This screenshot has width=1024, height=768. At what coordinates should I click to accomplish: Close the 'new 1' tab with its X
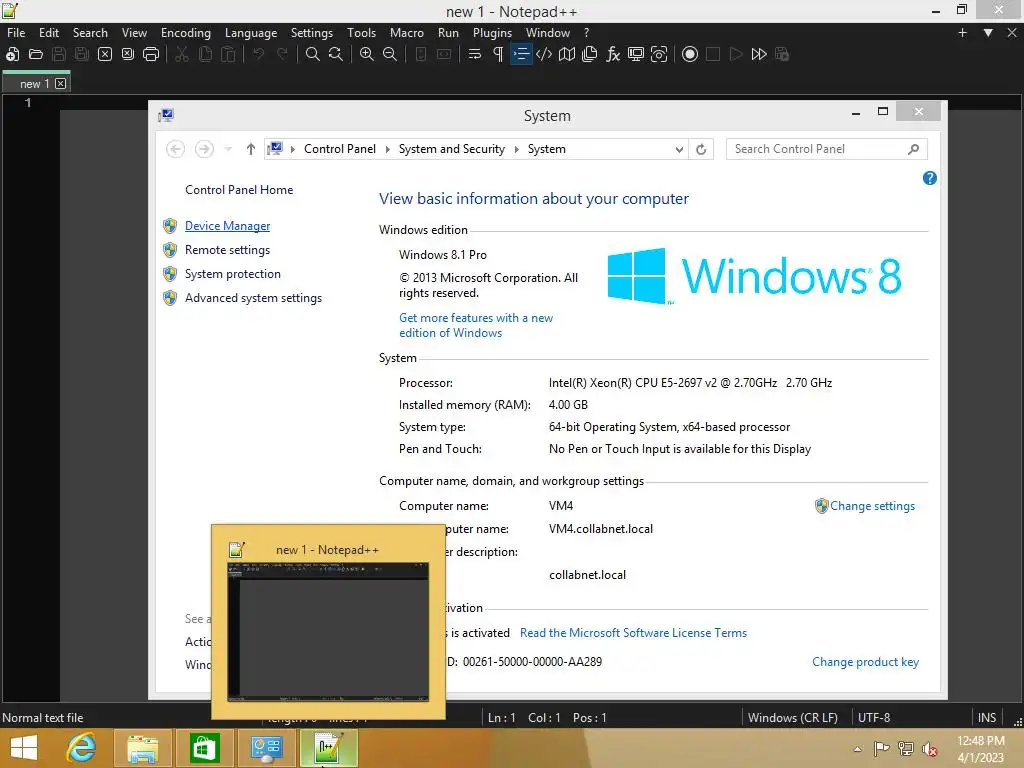(60, 84)
